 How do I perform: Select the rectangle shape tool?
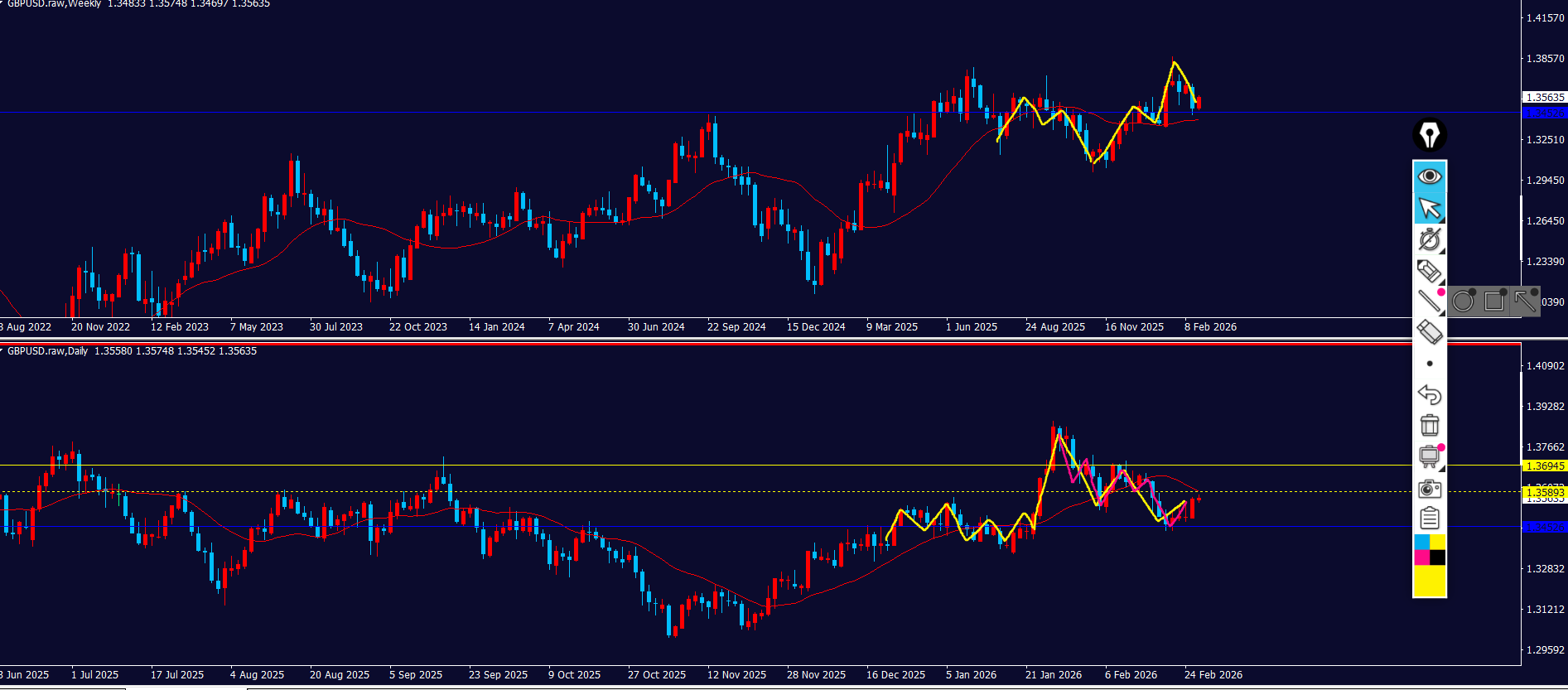coord(1494,302)
